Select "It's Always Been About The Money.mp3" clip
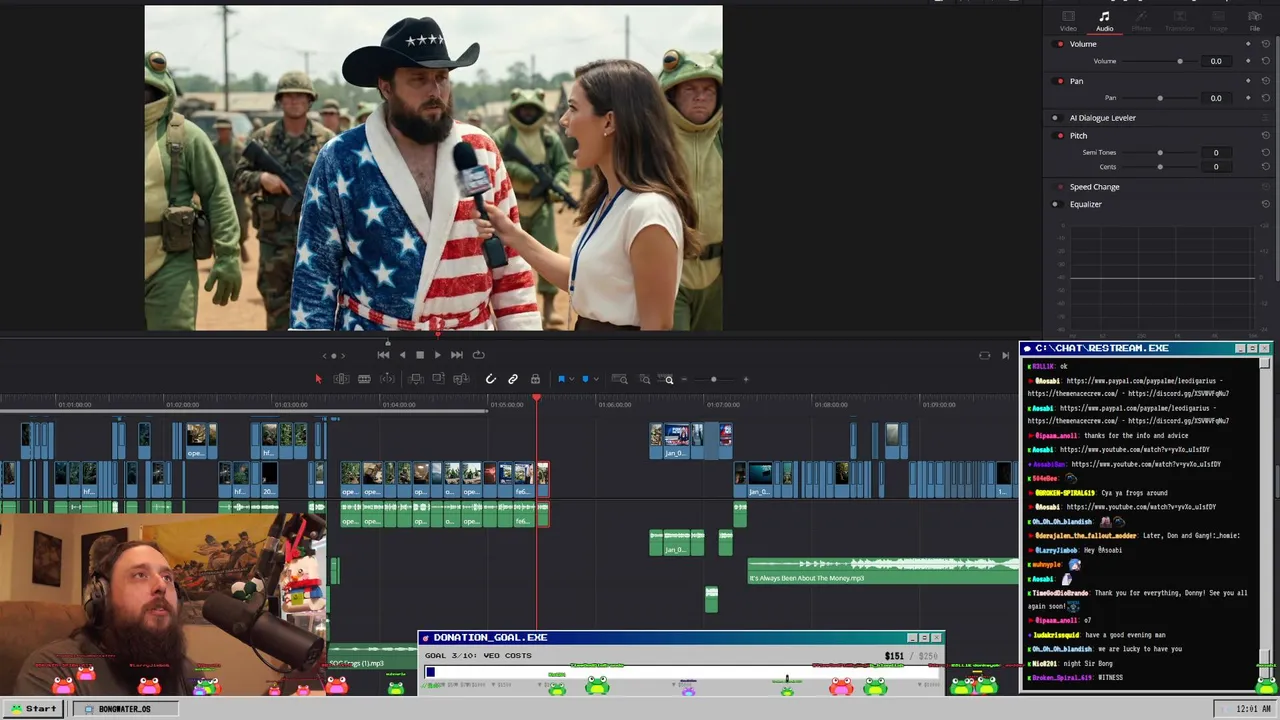 click(x=883, y=572)
